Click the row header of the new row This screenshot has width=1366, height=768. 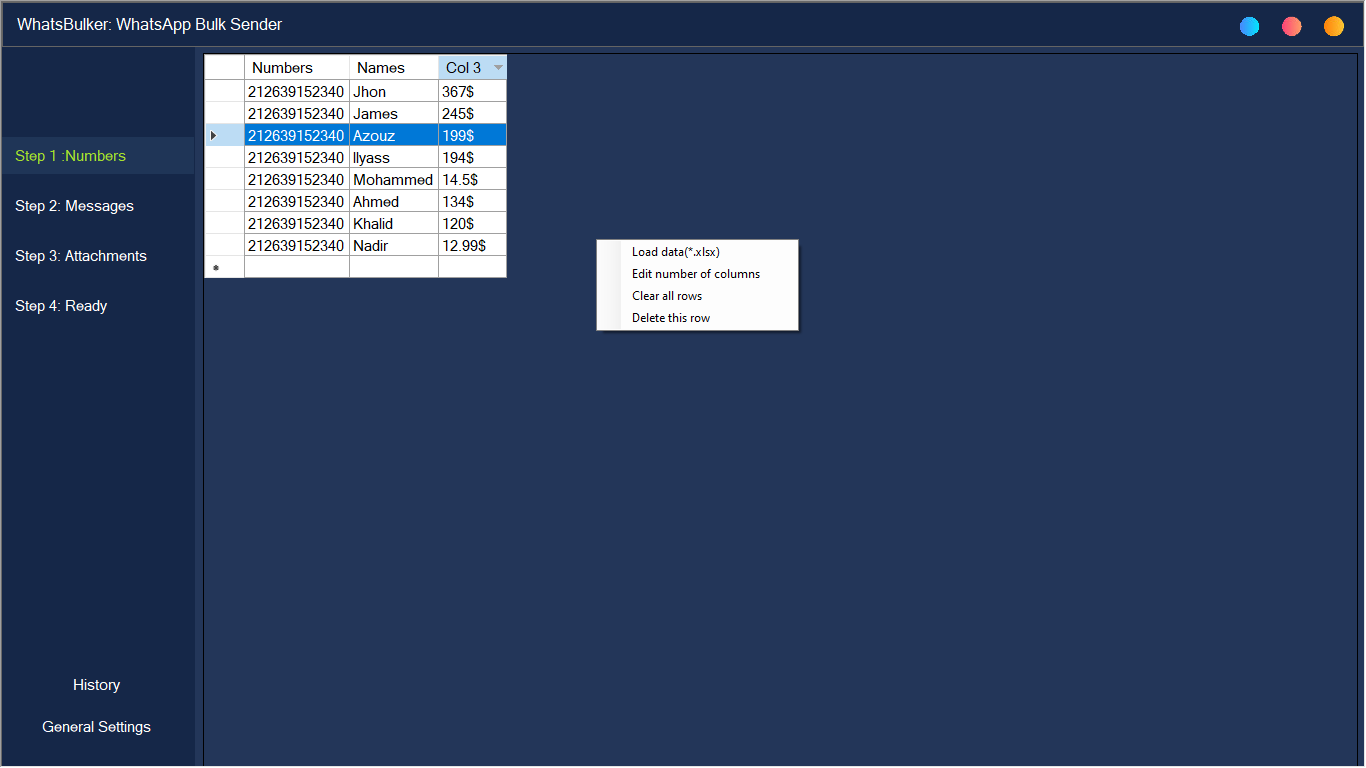tap(225, 267)
